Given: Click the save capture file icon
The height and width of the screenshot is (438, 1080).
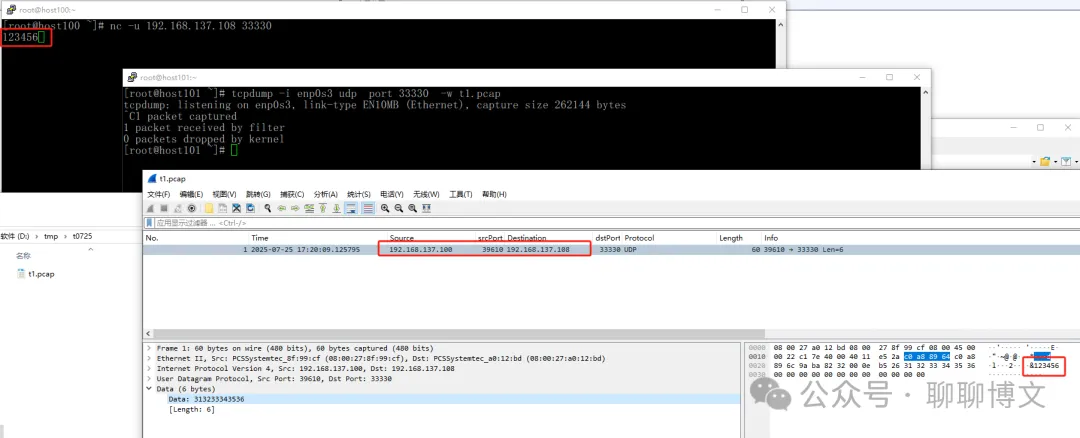Looking at the screenshot, I should [x=222, y=208].
